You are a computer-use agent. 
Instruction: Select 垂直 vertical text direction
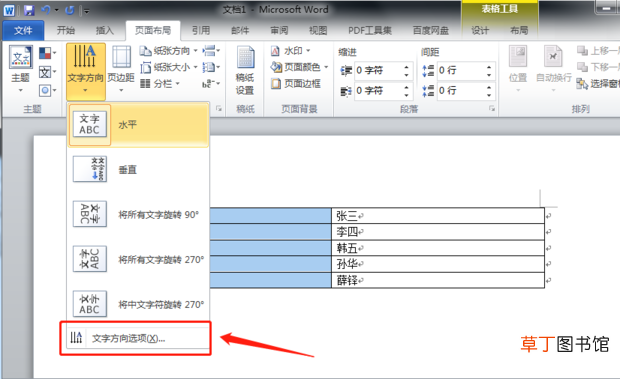tap(138, 170)
